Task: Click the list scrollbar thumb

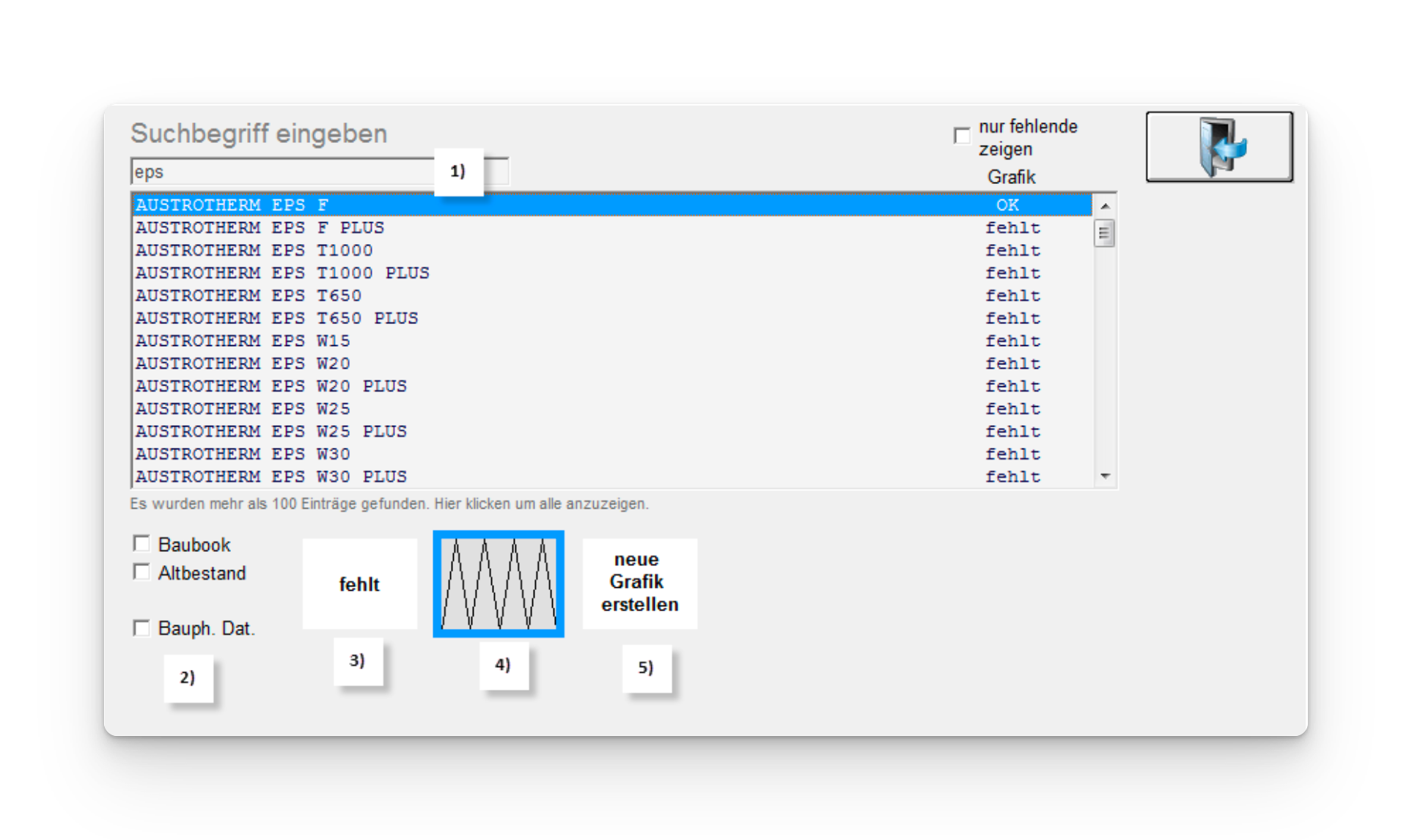Action: 1104,234
